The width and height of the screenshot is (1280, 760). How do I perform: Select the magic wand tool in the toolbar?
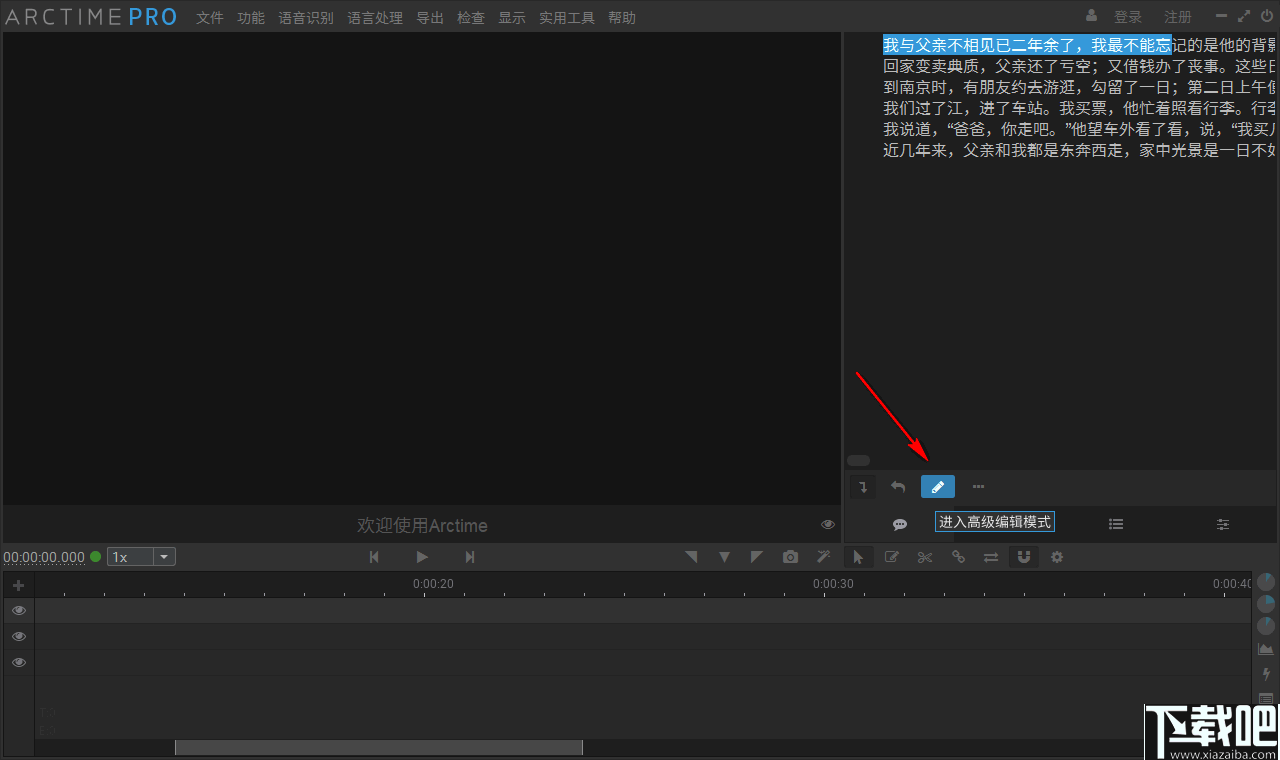point(823,557)
